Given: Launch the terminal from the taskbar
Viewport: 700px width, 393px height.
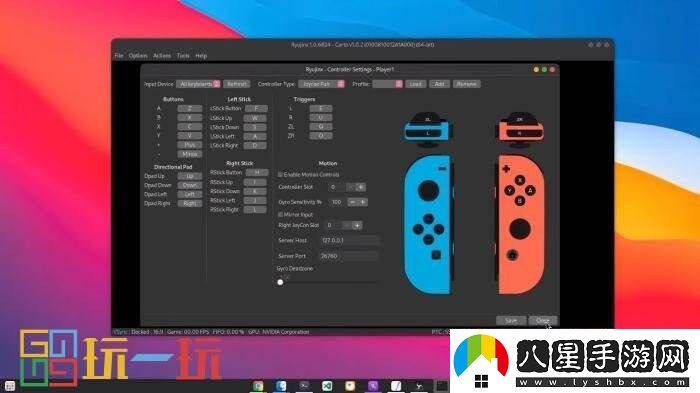Looking at the screenshot, I should click(x=304, y=386).
